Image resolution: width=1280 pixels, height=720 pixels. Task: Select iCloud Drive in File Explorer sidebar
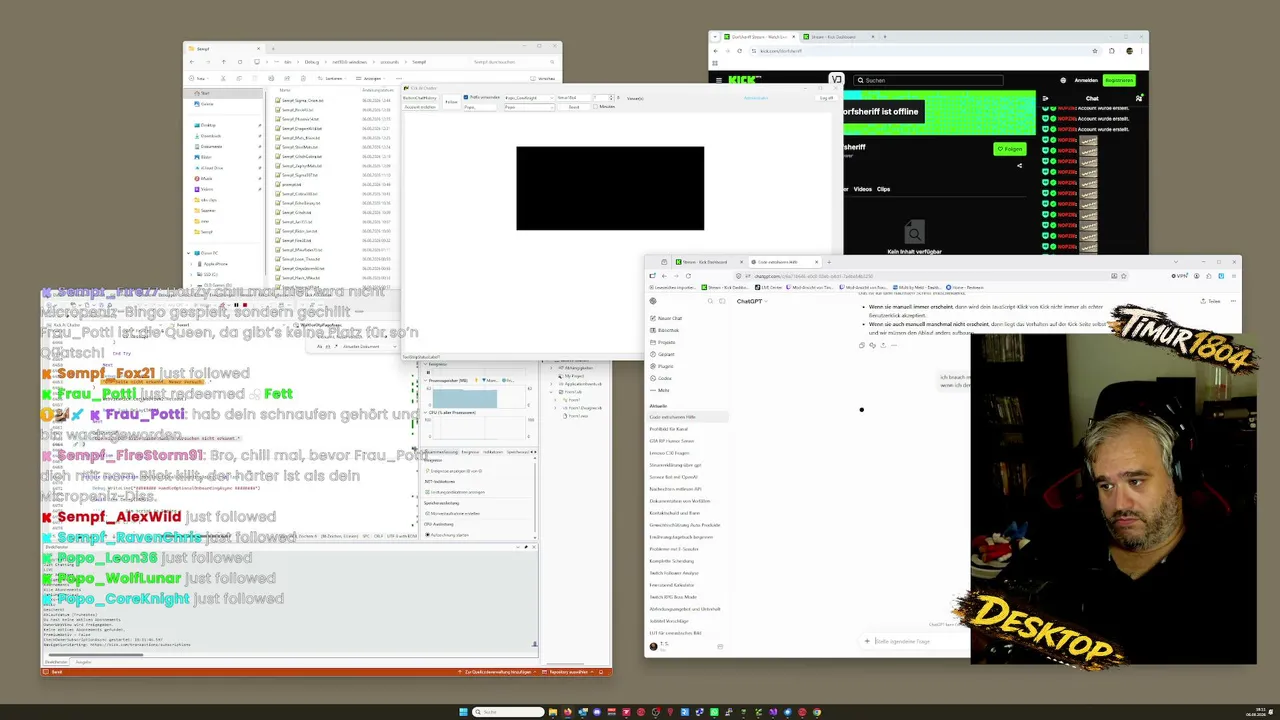pos(210,168)
